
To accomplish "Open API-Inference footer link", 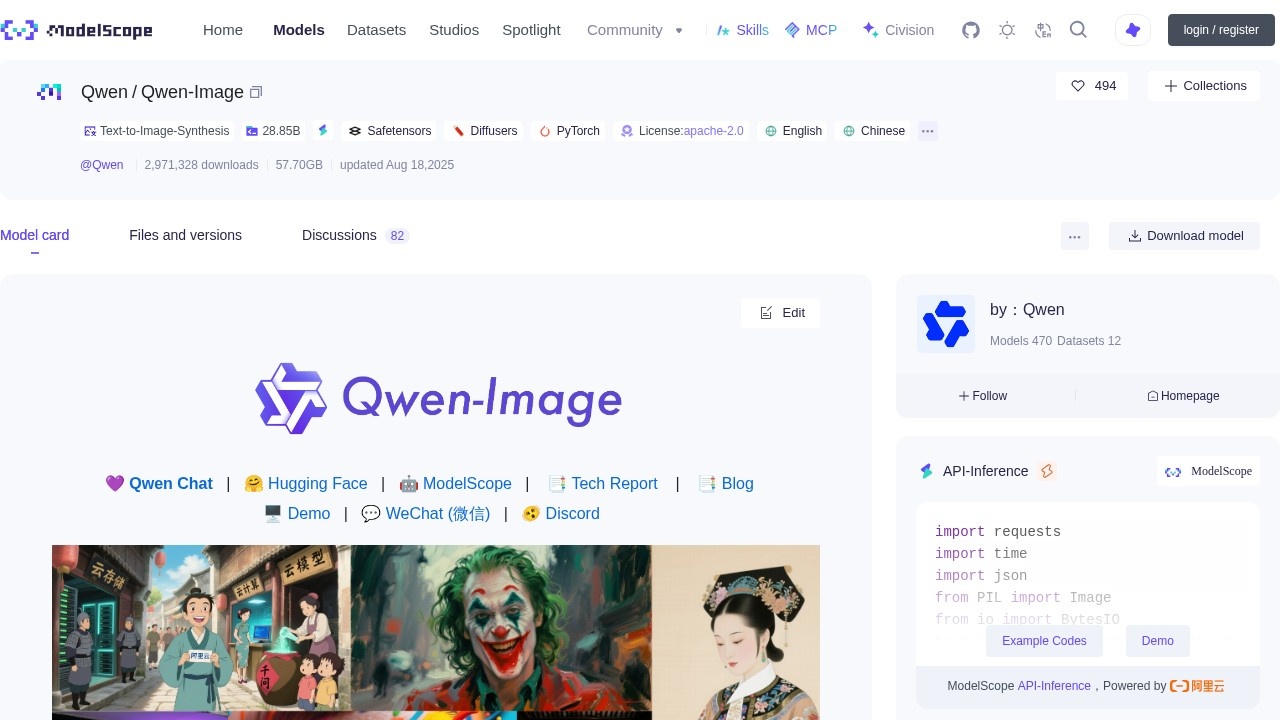I will (1054, 686).
